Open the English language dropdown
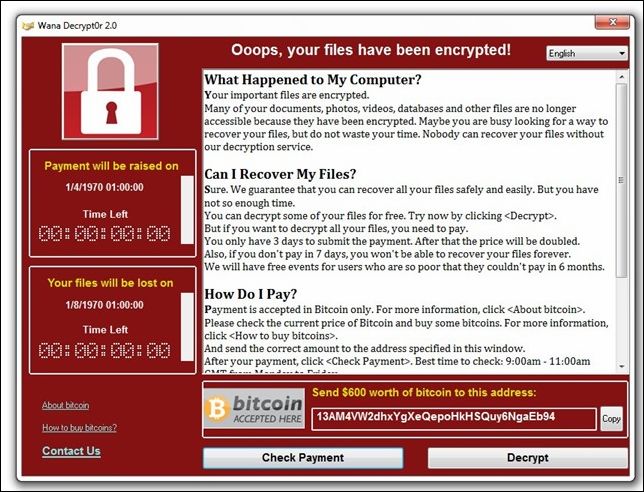The width and height of the screenshot is (644, 492). click(586, 53)
